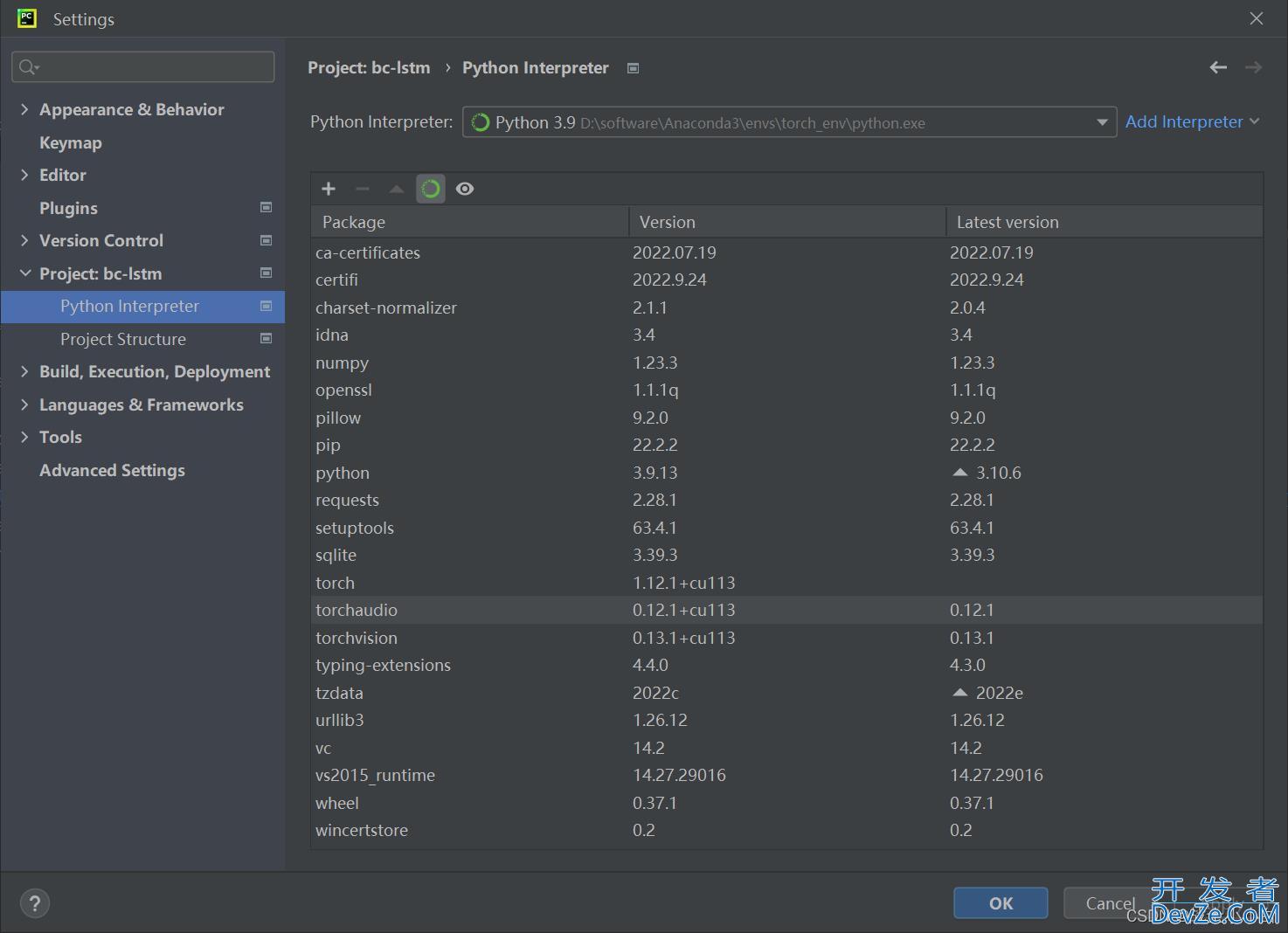1288x933 pixels.
Task: Click the uninstall package minus icon
Action: (x=363, y=189)
